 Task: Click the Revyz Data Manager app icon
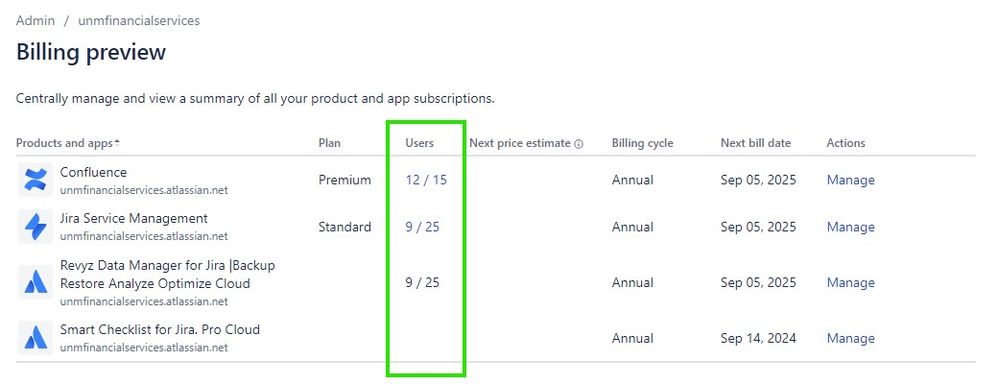click(35, 282)
